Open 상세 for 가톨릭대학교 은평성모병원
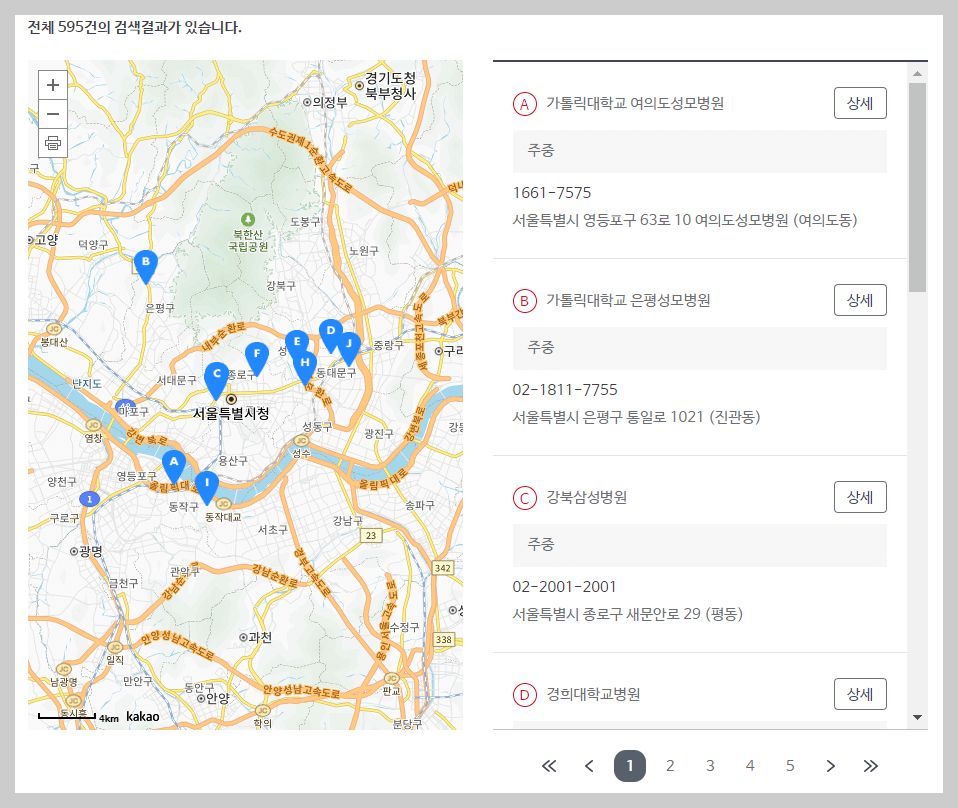 pyautogui.click(x=859, y=299)
